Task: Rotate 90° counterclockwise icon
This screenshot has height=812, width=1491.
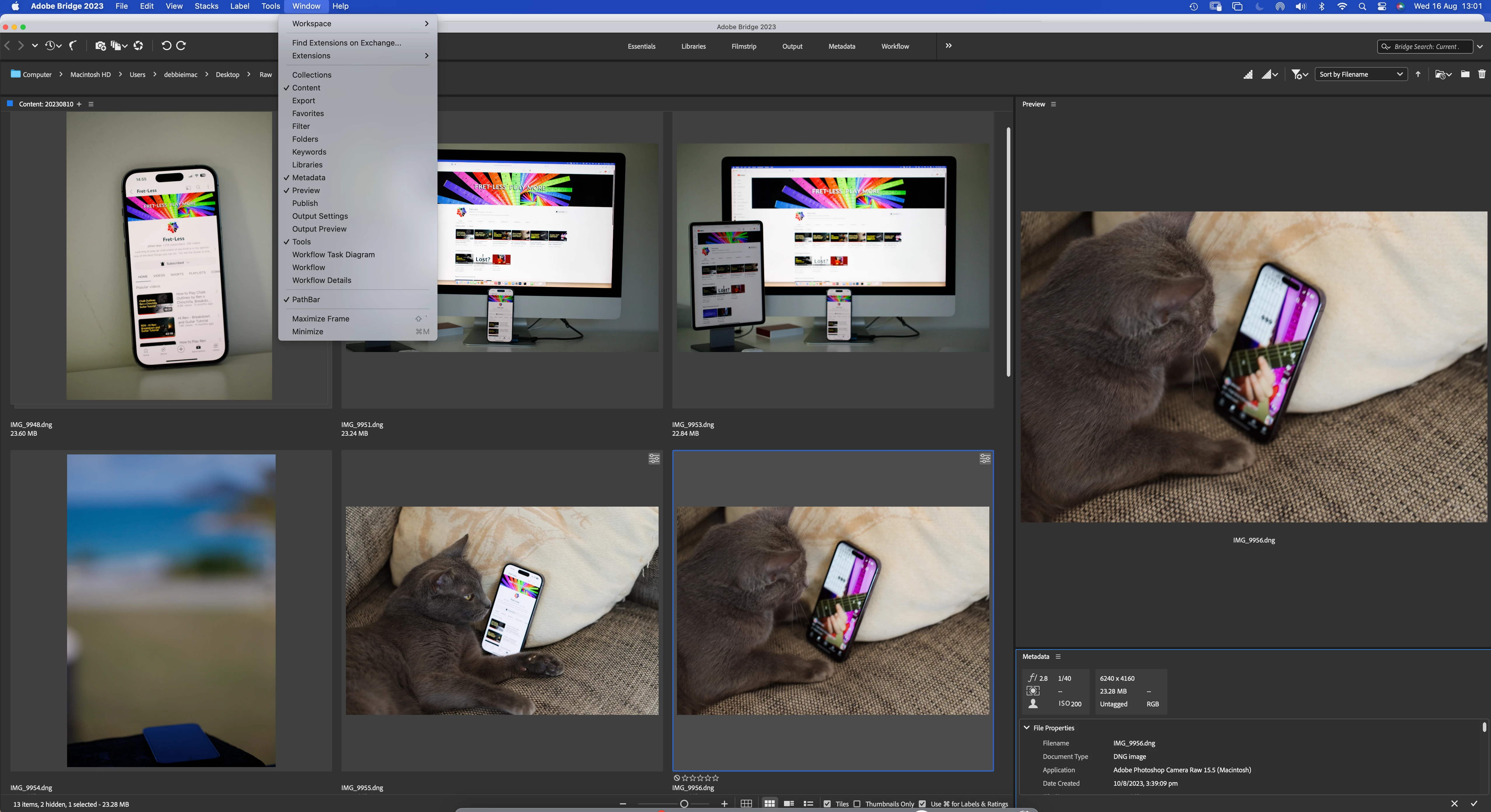Action: click(x=166, y=46)
